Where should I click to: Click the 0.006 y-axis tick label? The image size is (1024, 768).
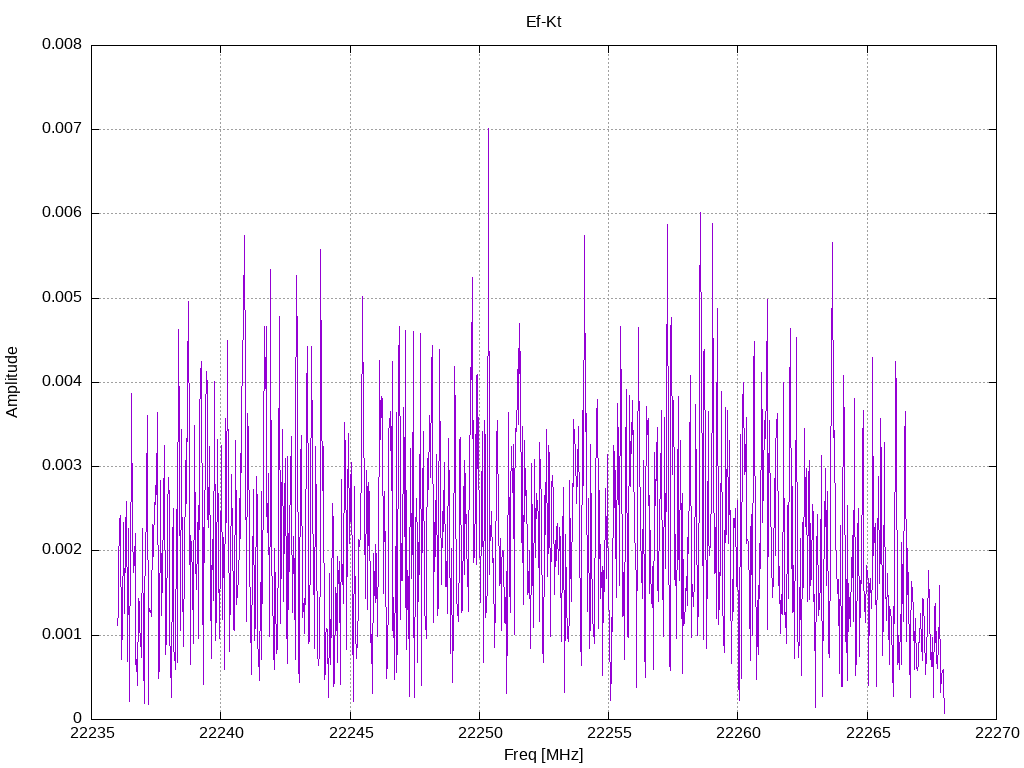tap(61, 213)
